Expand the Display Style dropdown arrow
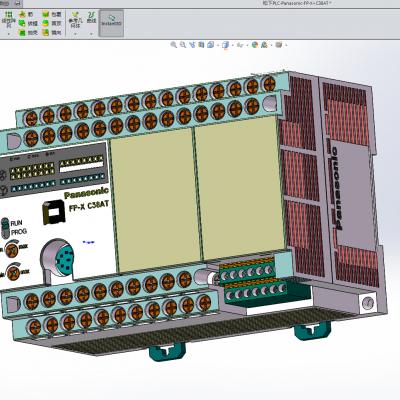400x400 pixels. pyautogui.click(x=233, y=45)
